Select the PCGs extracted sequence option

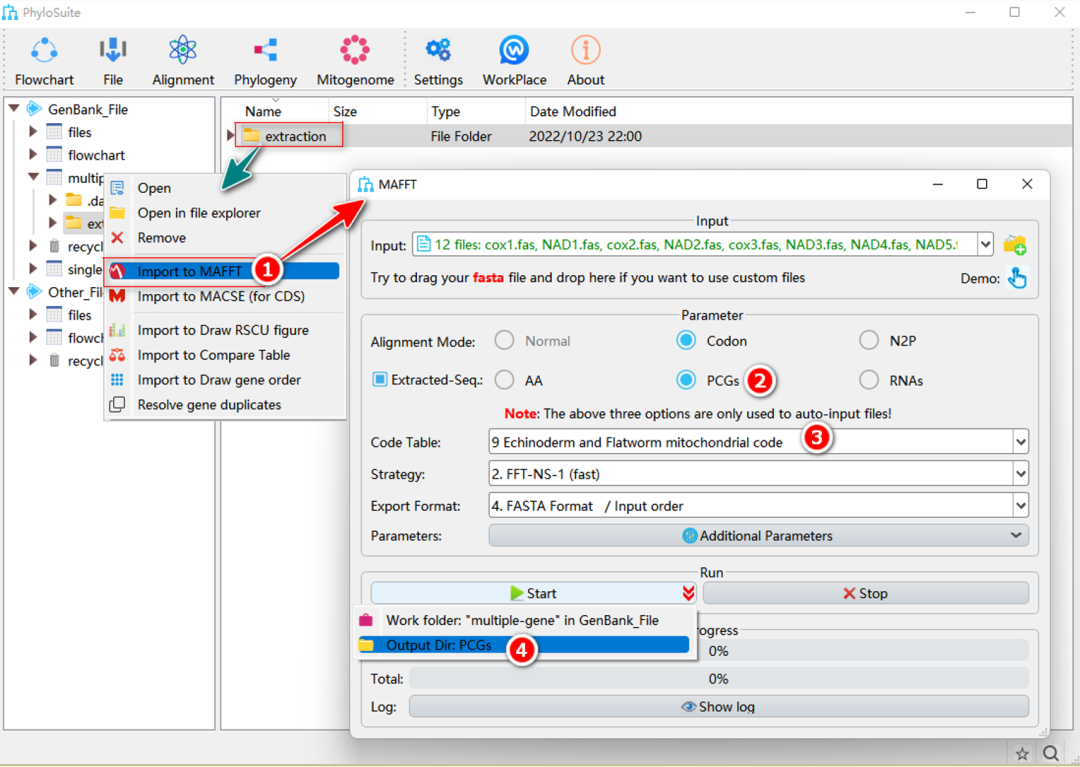pyautogui.click(x=686, y=380)
